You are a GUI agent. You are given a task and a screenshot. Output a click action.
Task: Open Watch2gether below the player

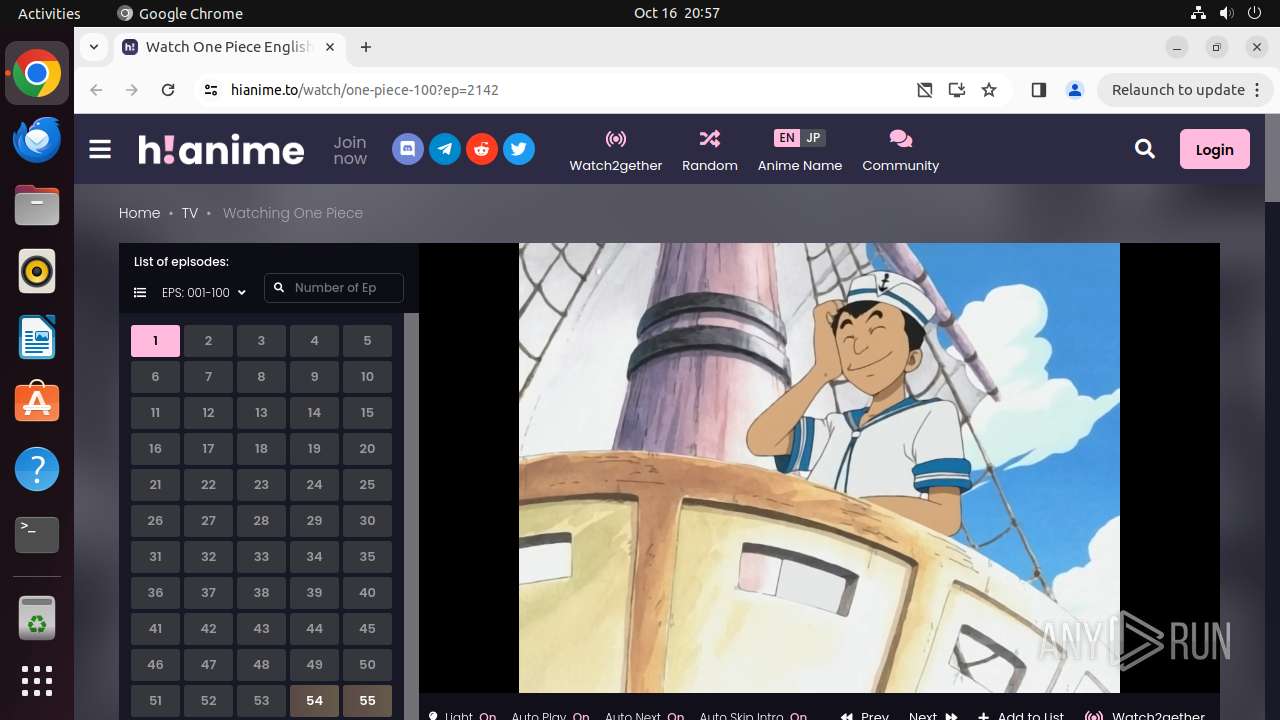coord(1145,716)
